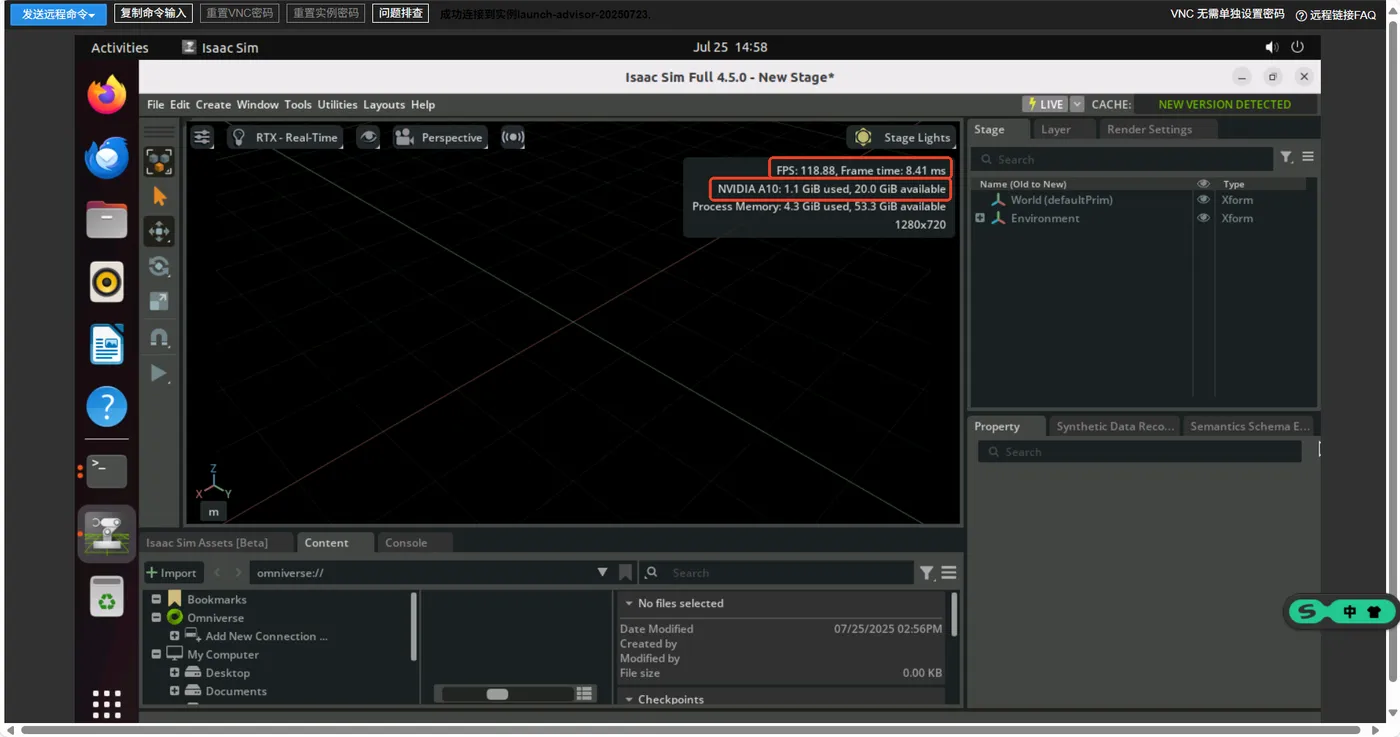Screen dimensions: 1400x737
Task: Open Stage Lights menu in viewport
Action: point(903,137)
